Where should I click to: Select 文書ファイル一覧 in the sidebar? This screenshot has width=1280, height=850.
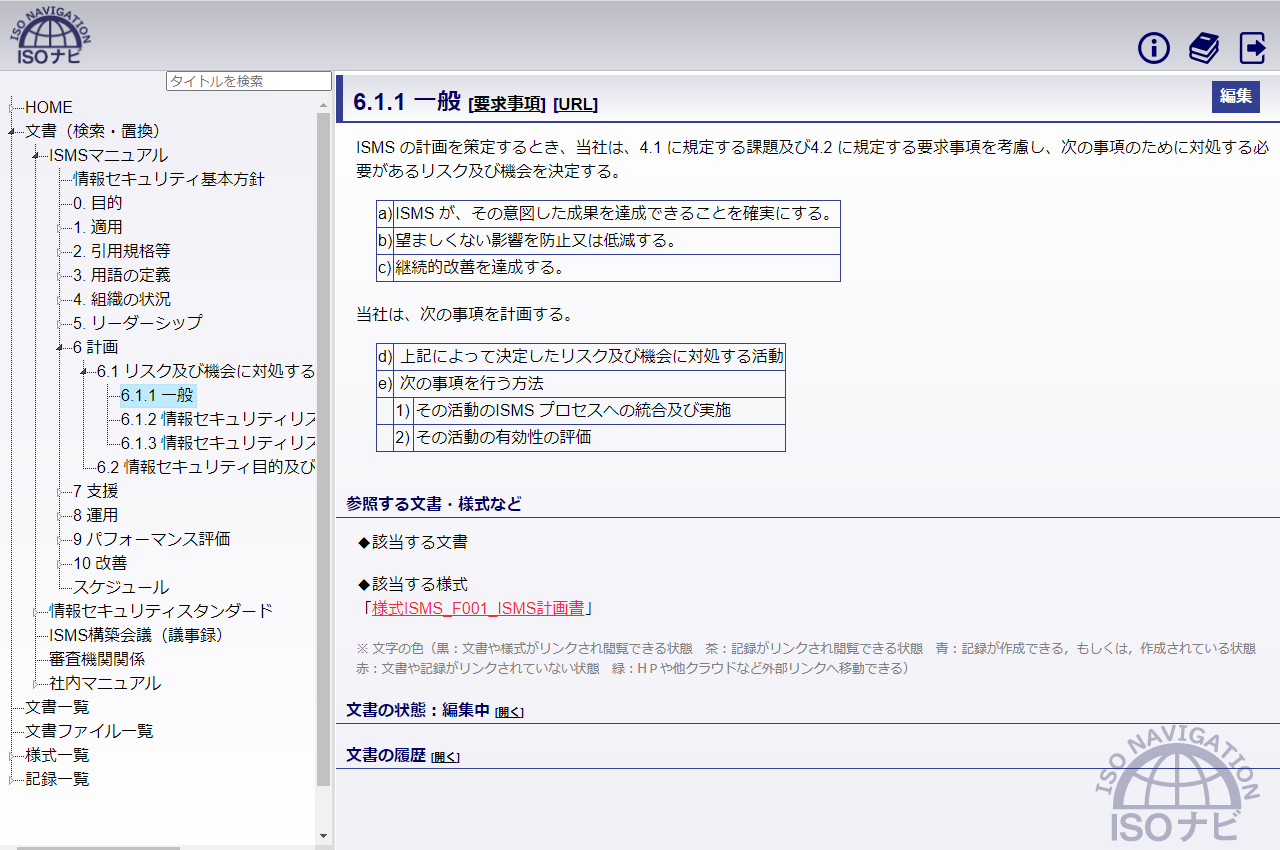[x=89, y=731]
